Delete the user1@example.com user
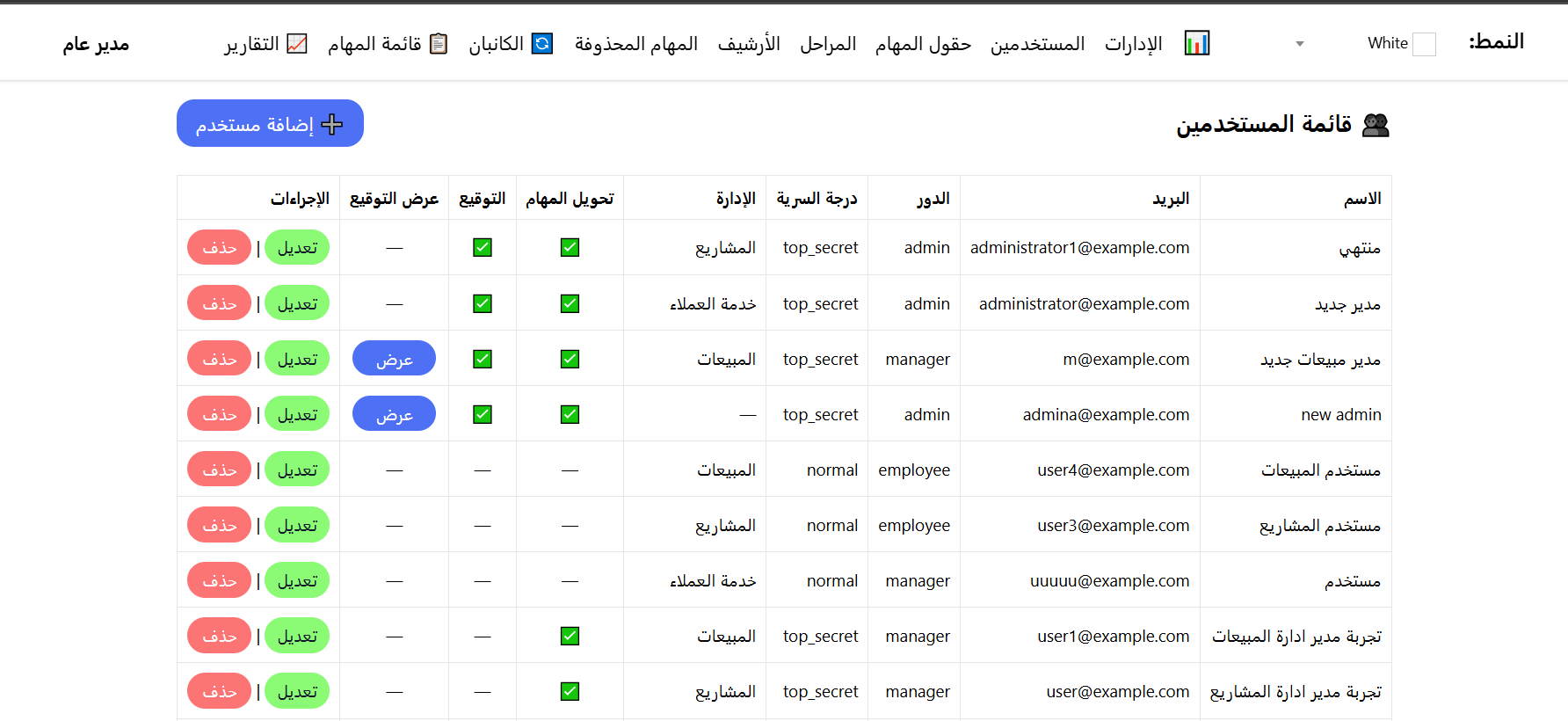 point(220,635)
